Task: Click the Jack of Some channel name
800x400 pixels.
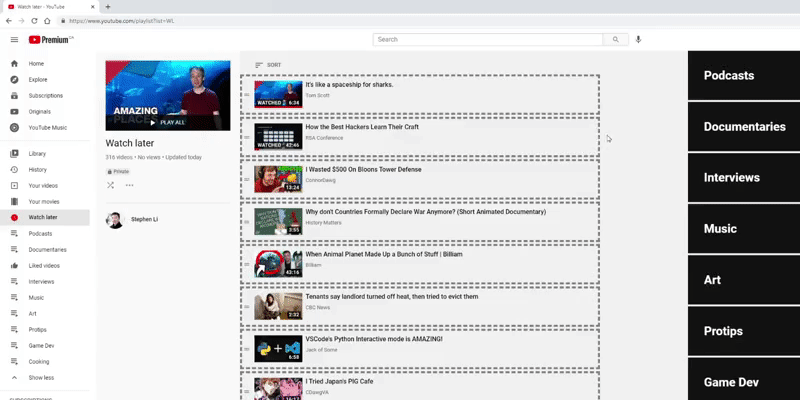Action: click(x=321, y=350)
